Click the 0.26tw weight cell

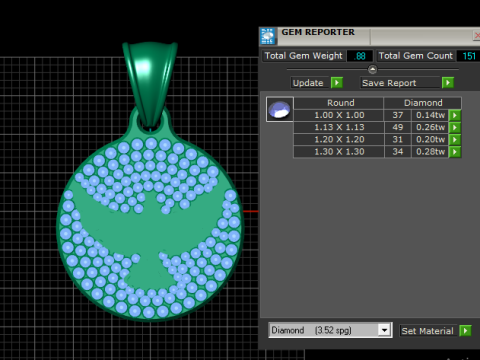click(x=430, y=127)
